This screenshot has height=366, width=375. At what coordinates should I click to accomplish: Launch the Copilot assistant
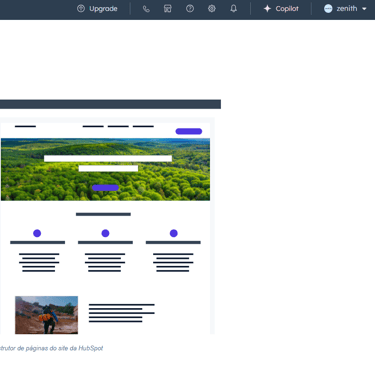[x=281, y=9]
